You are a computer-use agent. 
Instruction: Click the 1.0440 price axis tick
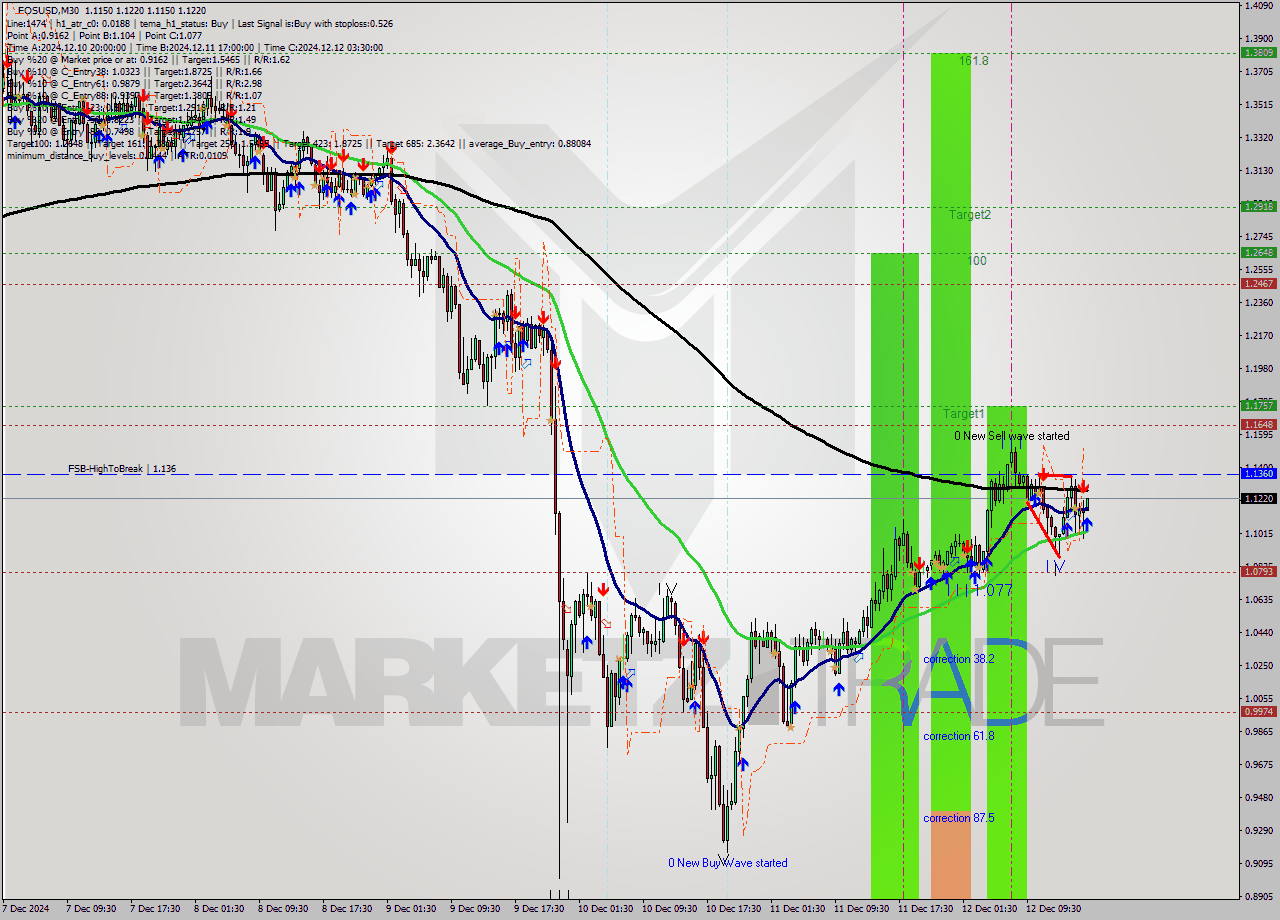(x=1258, y=632)
